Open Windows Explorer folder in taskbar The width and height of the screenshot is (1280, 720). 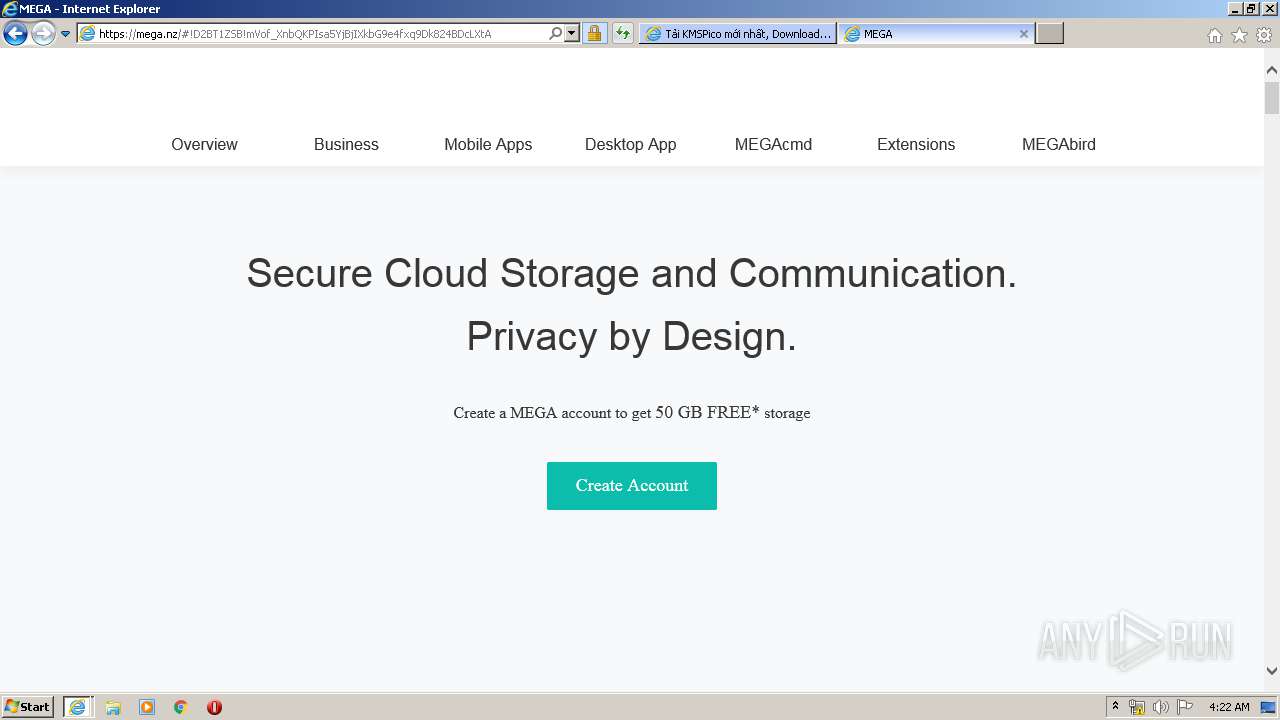tap(113, 707)
